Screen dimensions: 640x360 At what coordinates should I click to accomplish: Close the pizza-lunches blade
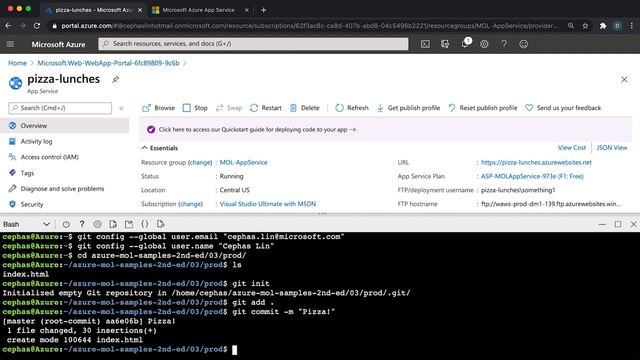click(x=624, y=80)
